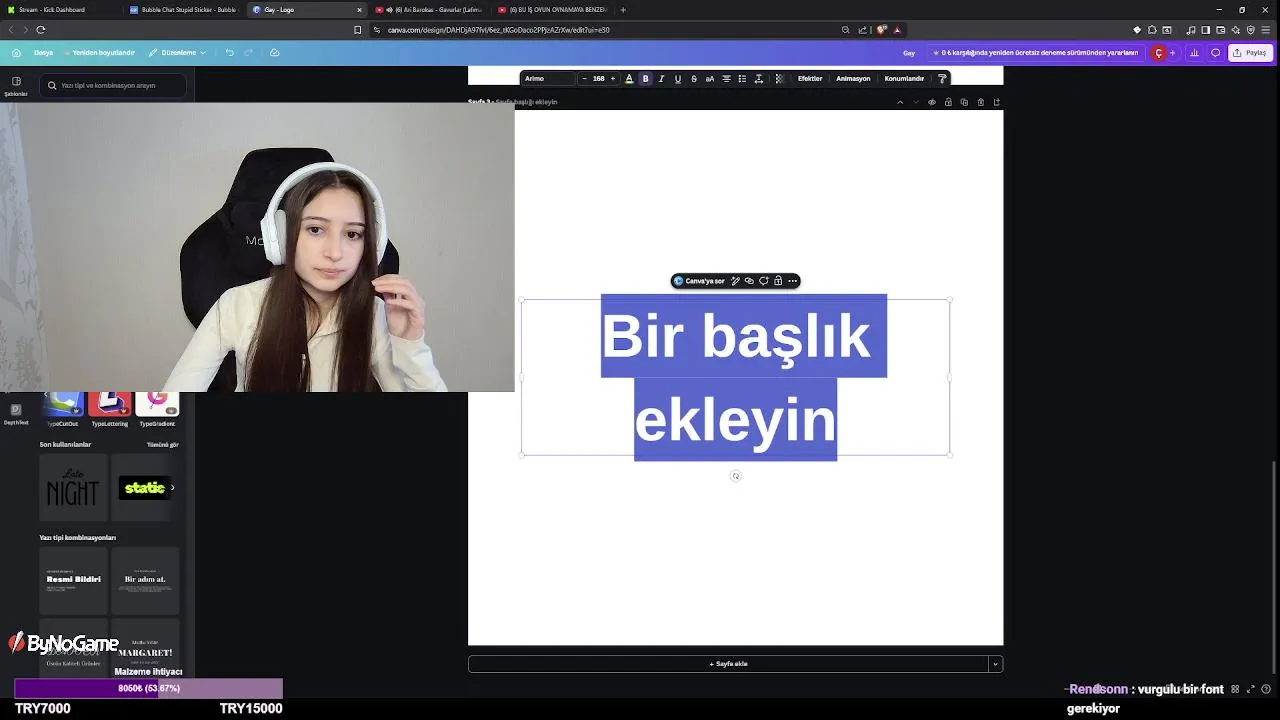Add collaborator with plus icon

click(1173, 53)
